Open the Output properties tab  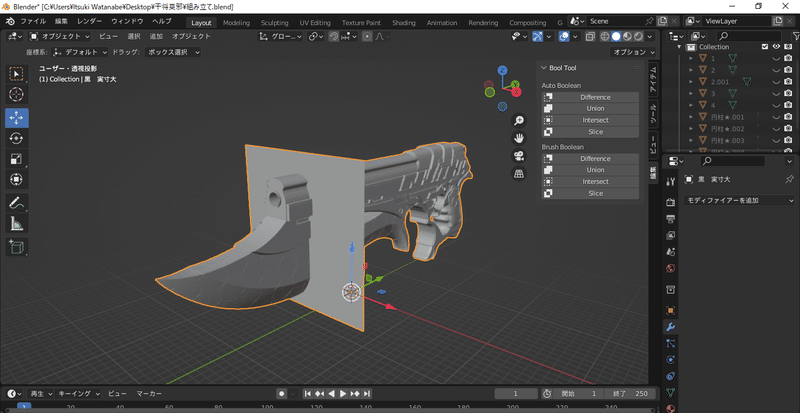click(671, 219)
